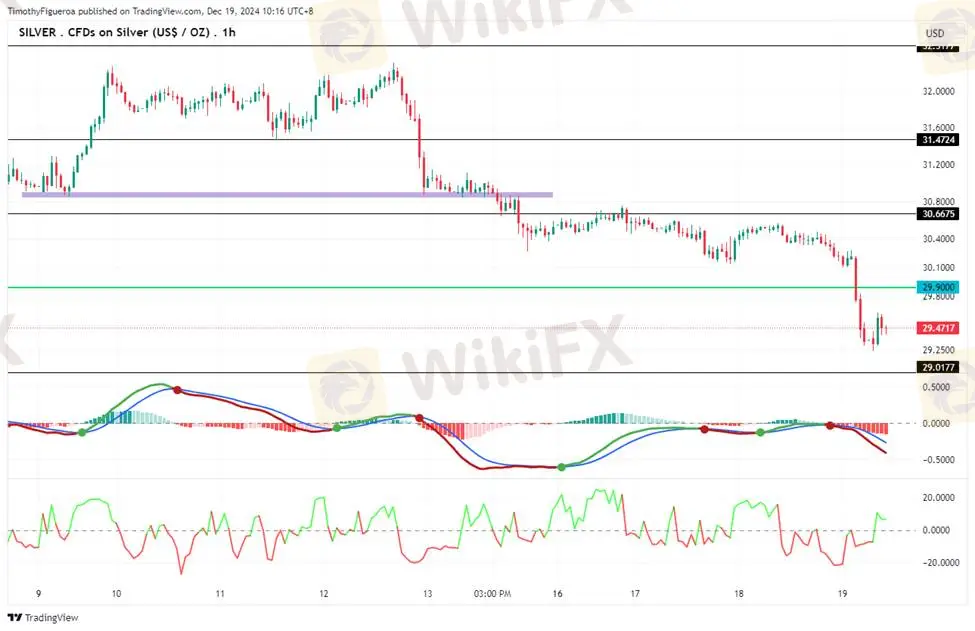
Task: Click the 20.0000 oscillator axis value
Action: click(938, 497)
